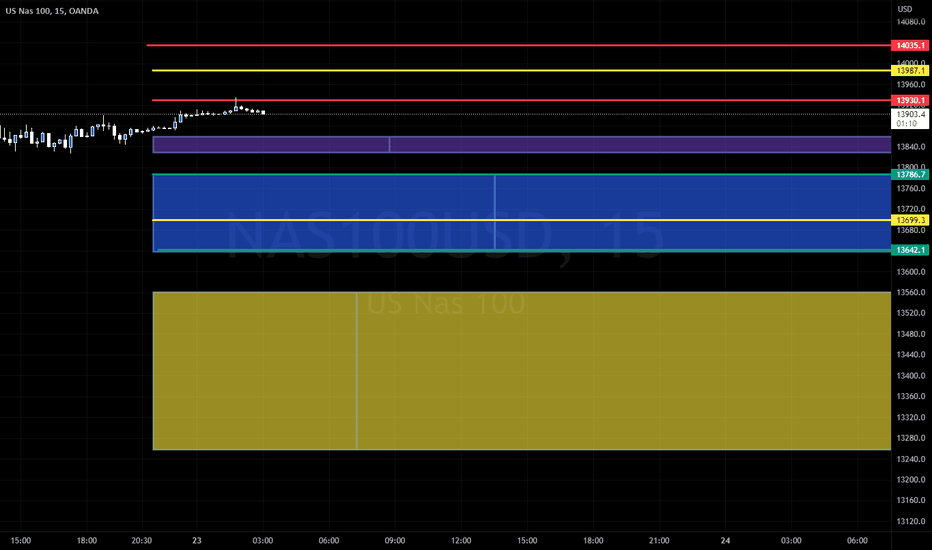The image size is (932, 550).
Task: Click the 13400.0 price axis tick
Action: pyautogui.click(x=911, y=376)
